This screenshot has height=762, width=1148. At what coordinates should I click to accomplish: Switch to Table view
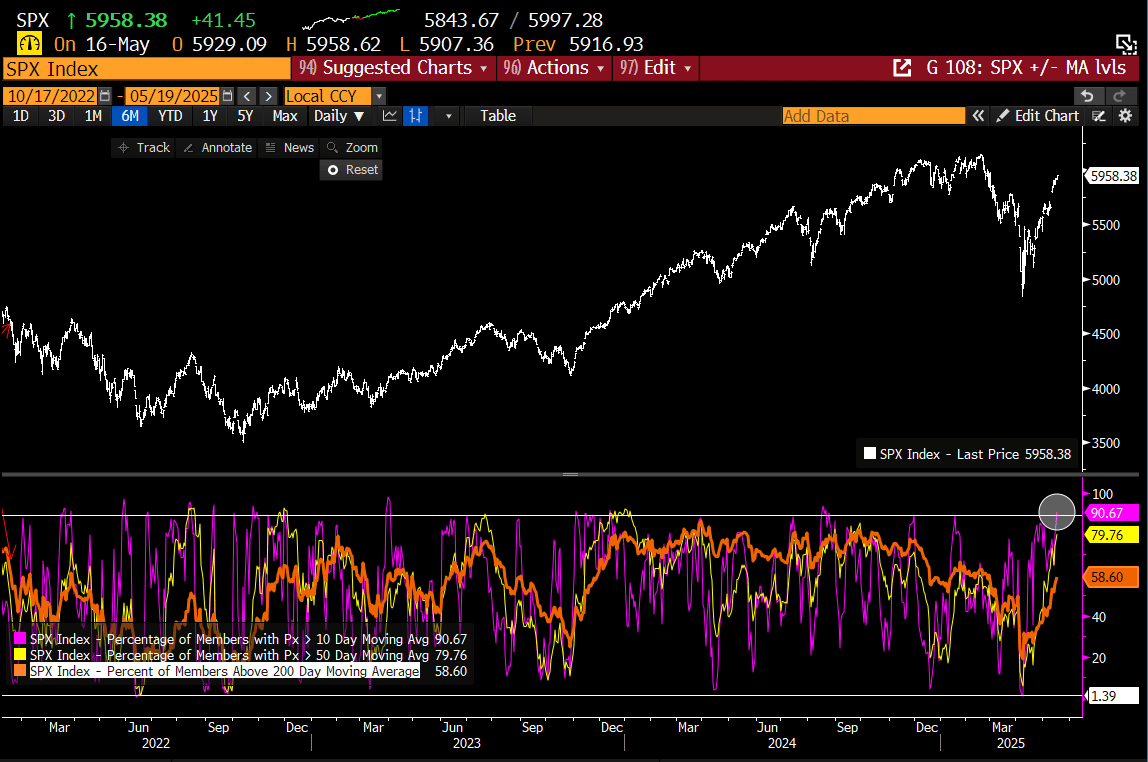(498, 116)
